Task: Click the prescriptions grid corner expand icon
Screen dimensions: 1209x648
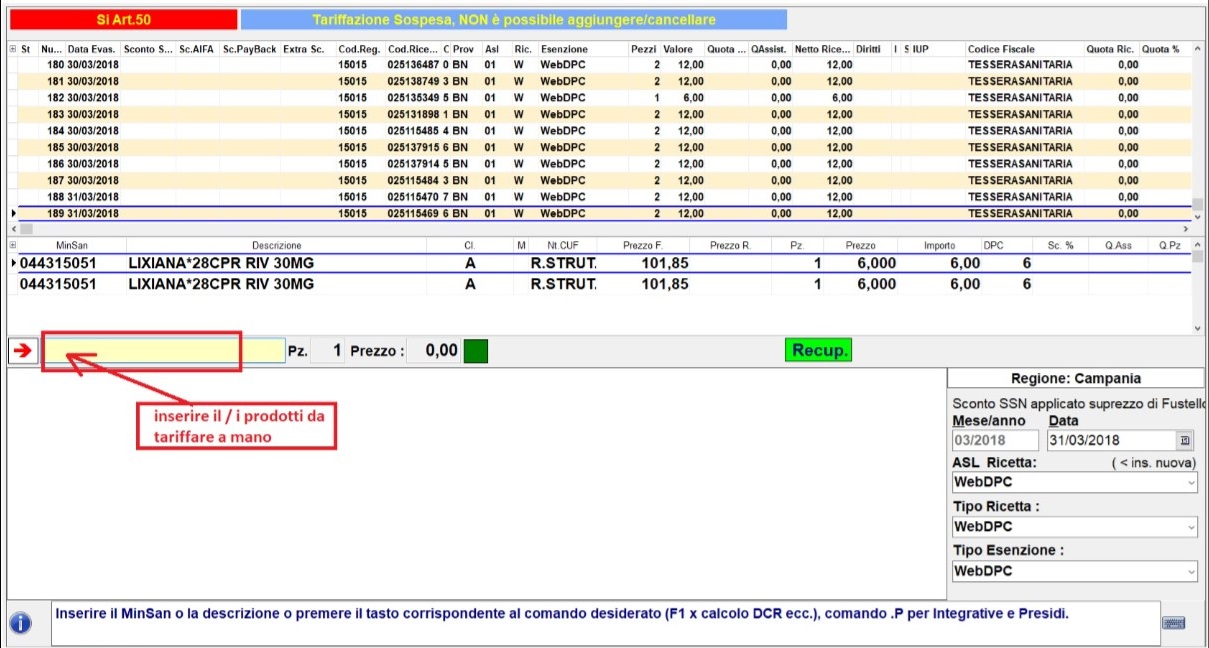Action: pyautogui.click(x=13, y=49)
